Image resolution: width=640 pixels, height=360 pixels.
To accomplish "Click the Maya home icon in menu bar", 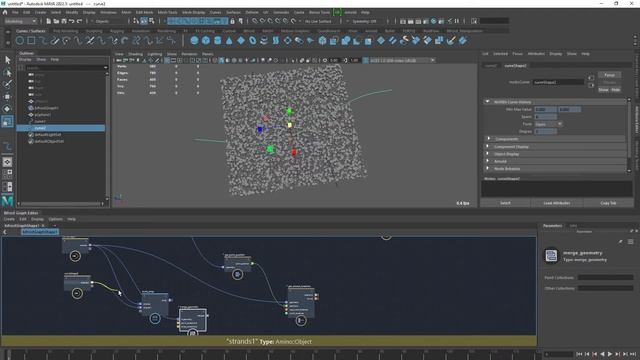I will (5, 12).
